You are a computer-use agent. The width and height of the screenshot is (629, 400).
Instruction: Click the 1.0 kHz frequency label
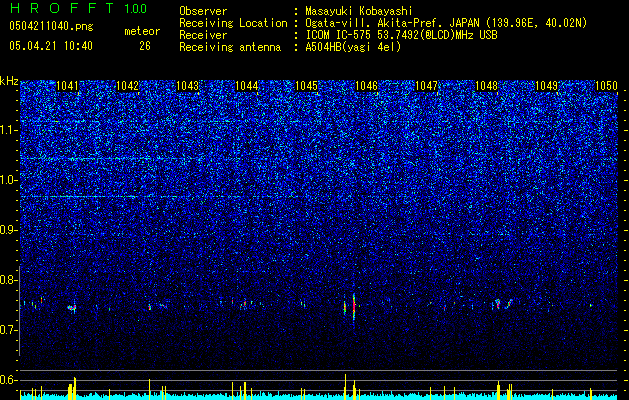(x=9, y=180)
